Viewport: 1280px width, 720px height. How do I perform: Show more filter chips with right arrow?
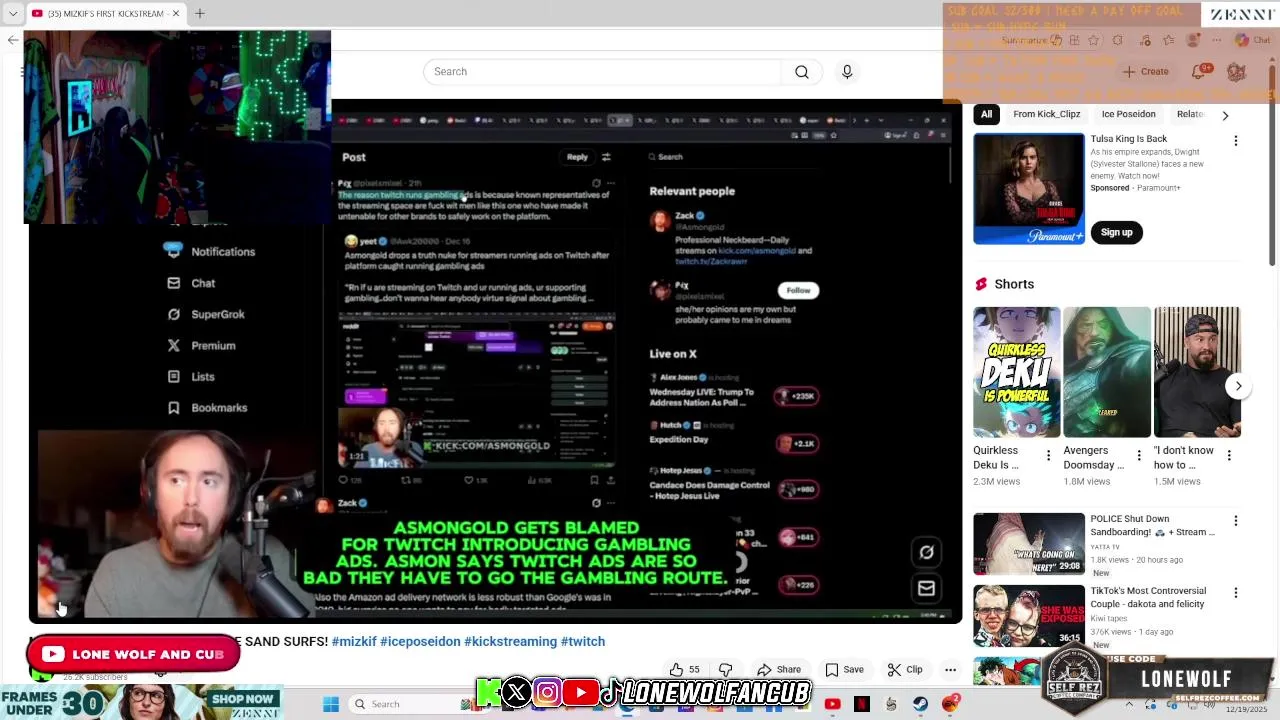(1225, 115)
